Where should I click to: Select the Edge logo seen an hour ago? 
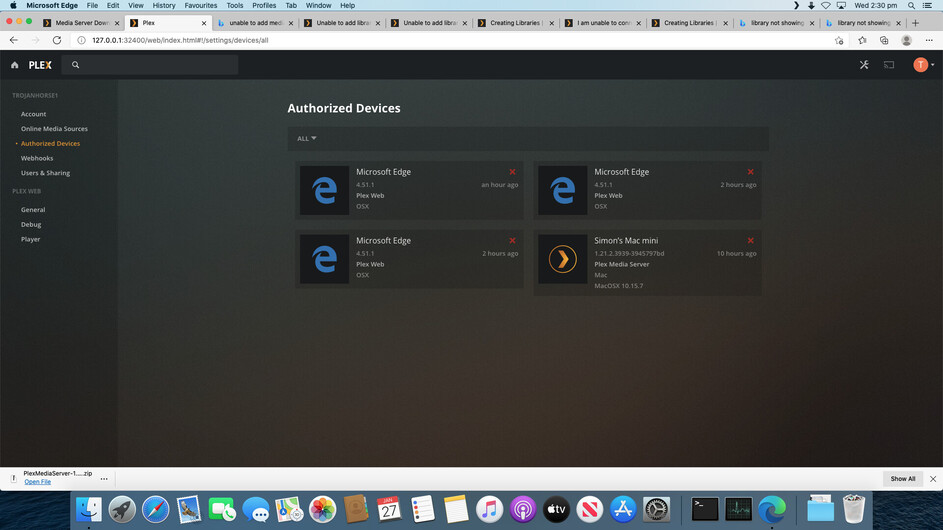point(324,190)
